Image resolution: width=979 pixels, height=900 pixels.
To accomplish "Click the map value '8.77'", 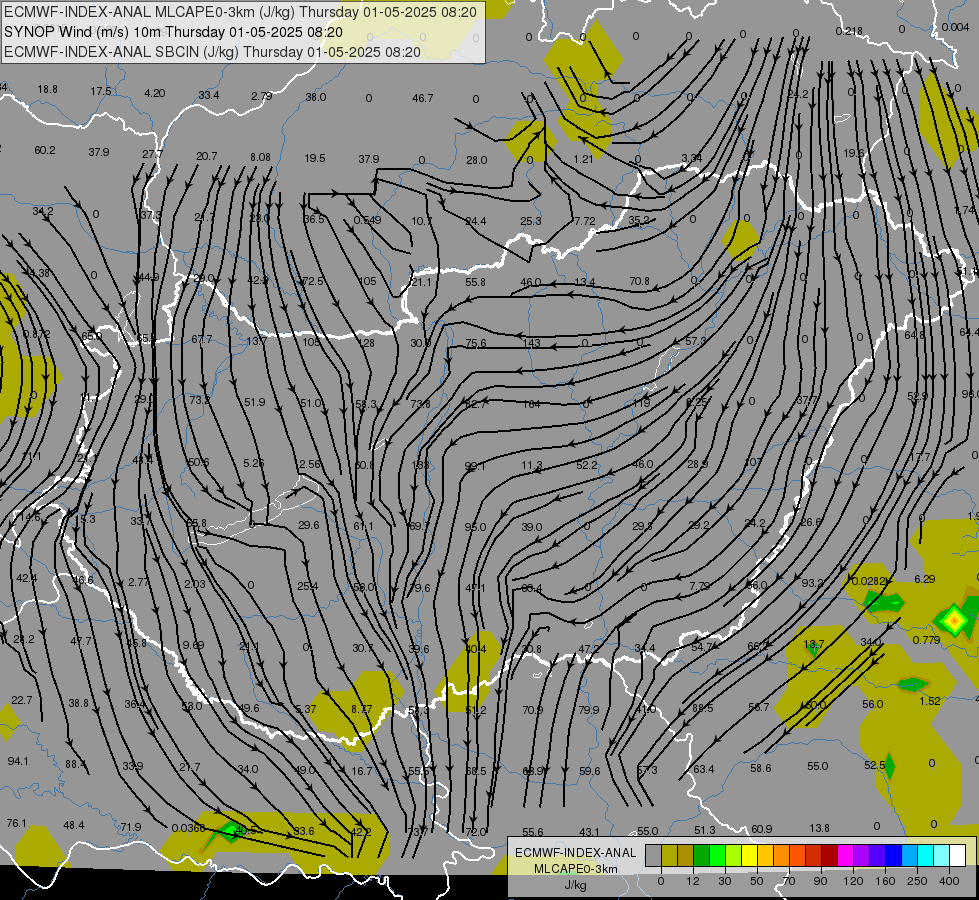I will [x=362, y=709].
